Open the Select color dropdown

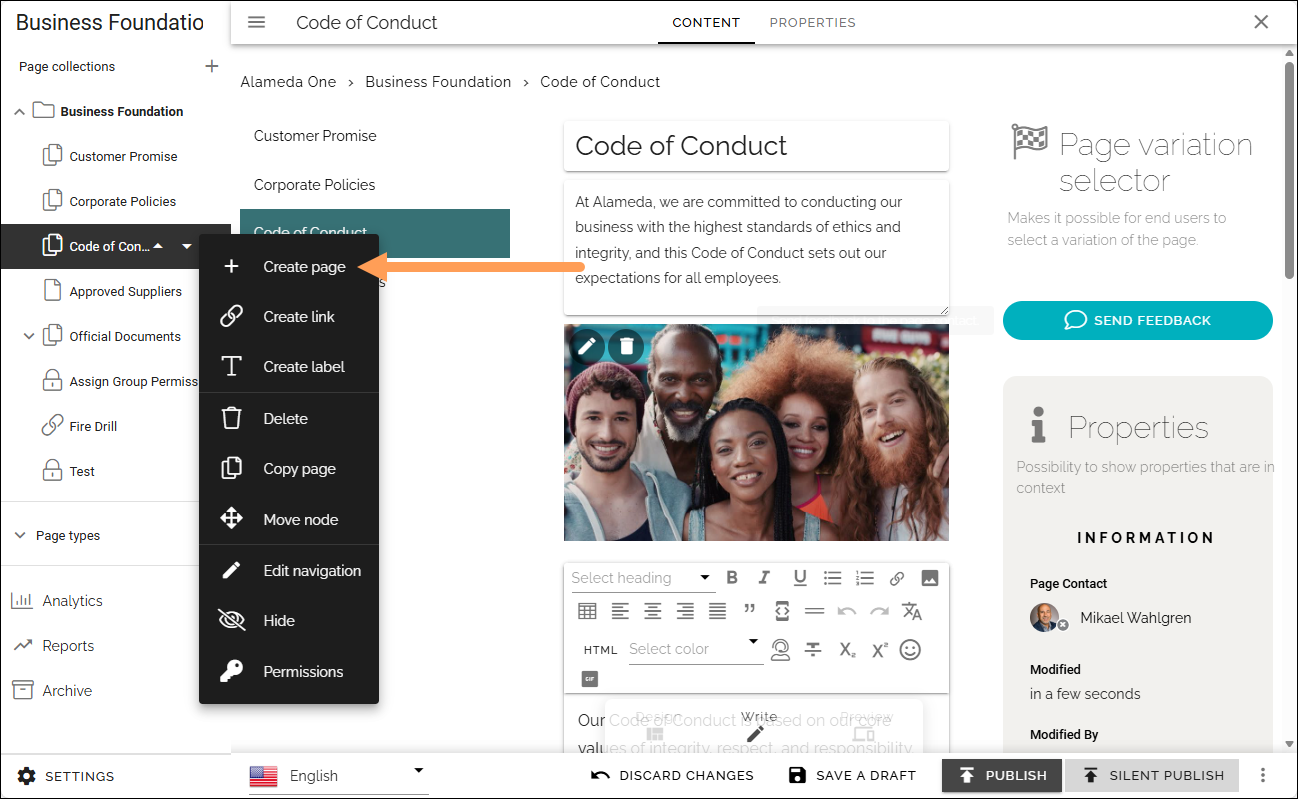694,649
